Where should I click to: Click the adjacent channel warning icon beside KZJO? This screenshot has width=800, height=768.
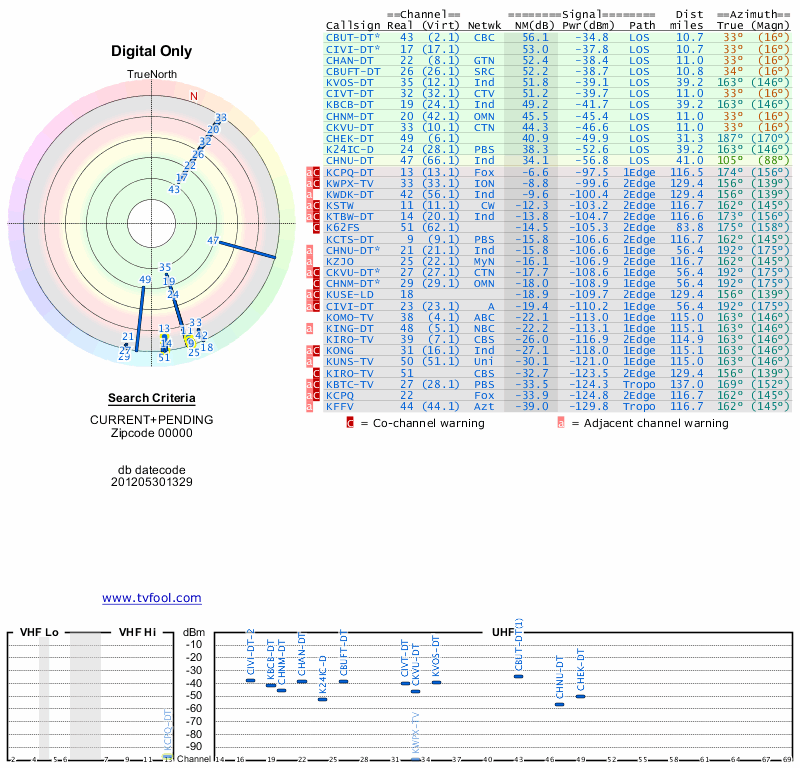[310, 261]
